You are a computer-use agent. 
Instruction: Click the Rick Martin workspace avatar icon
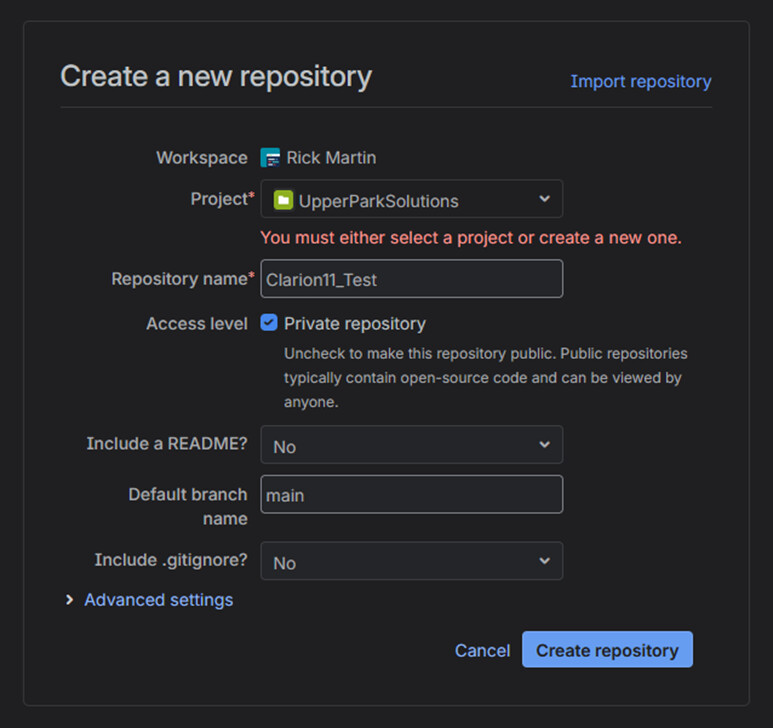pyautogui.click(x=270, y=158)
